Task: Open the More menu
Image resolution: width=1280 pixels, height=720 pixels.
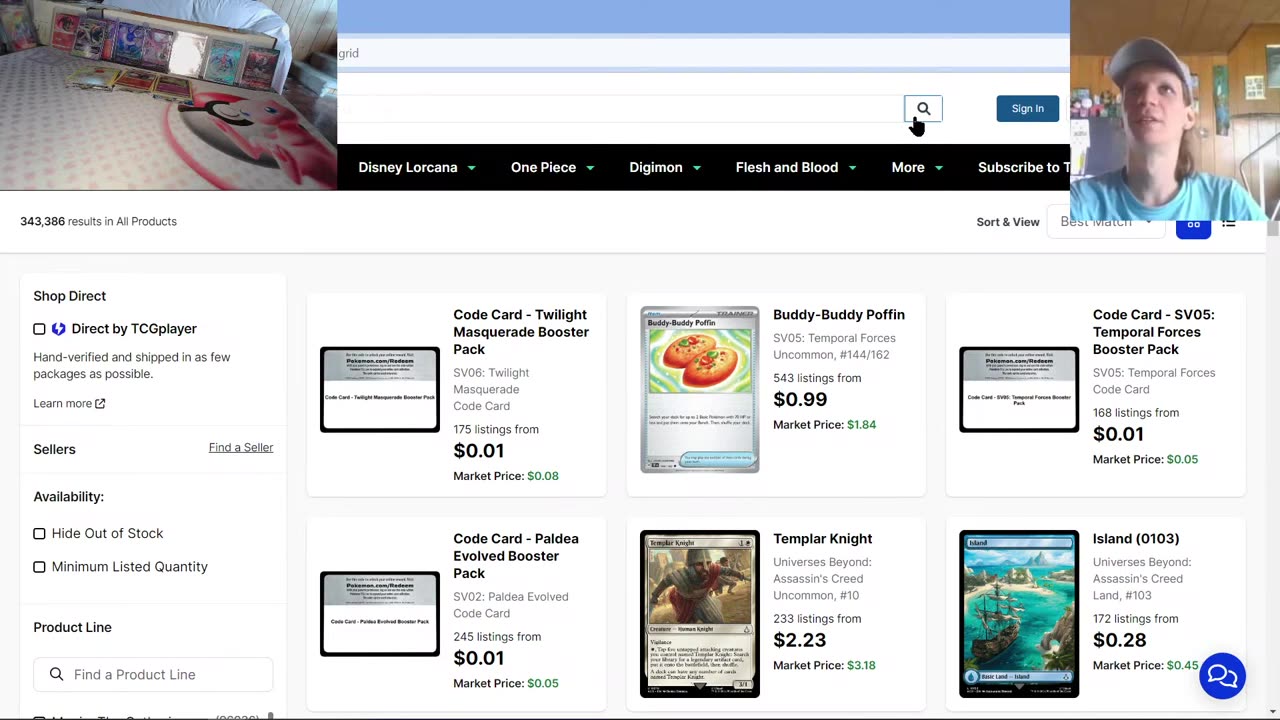Action: [917, 167]
